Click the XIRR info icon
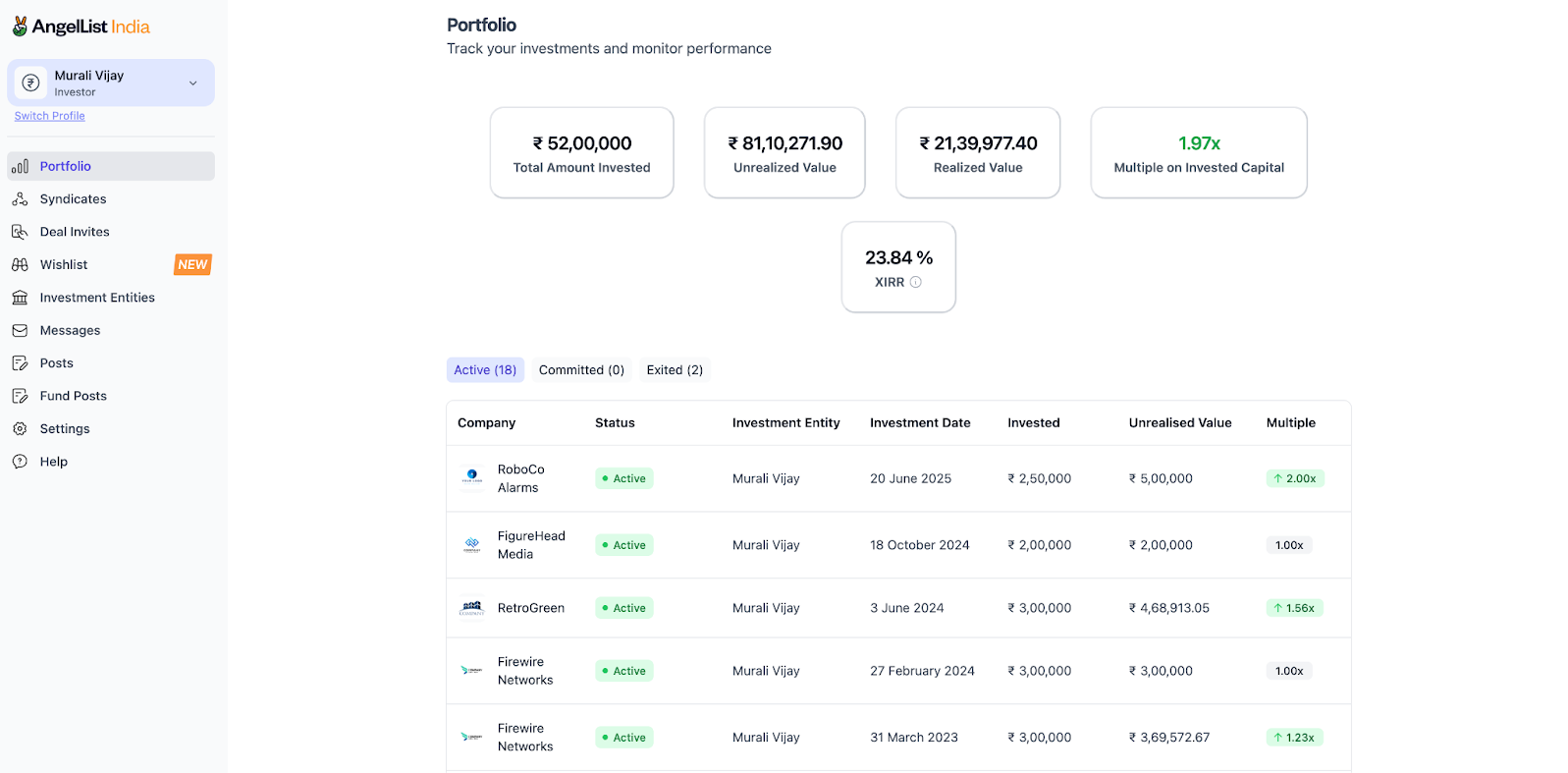This screenshot has width=1568, height=773. coord(916,282)
